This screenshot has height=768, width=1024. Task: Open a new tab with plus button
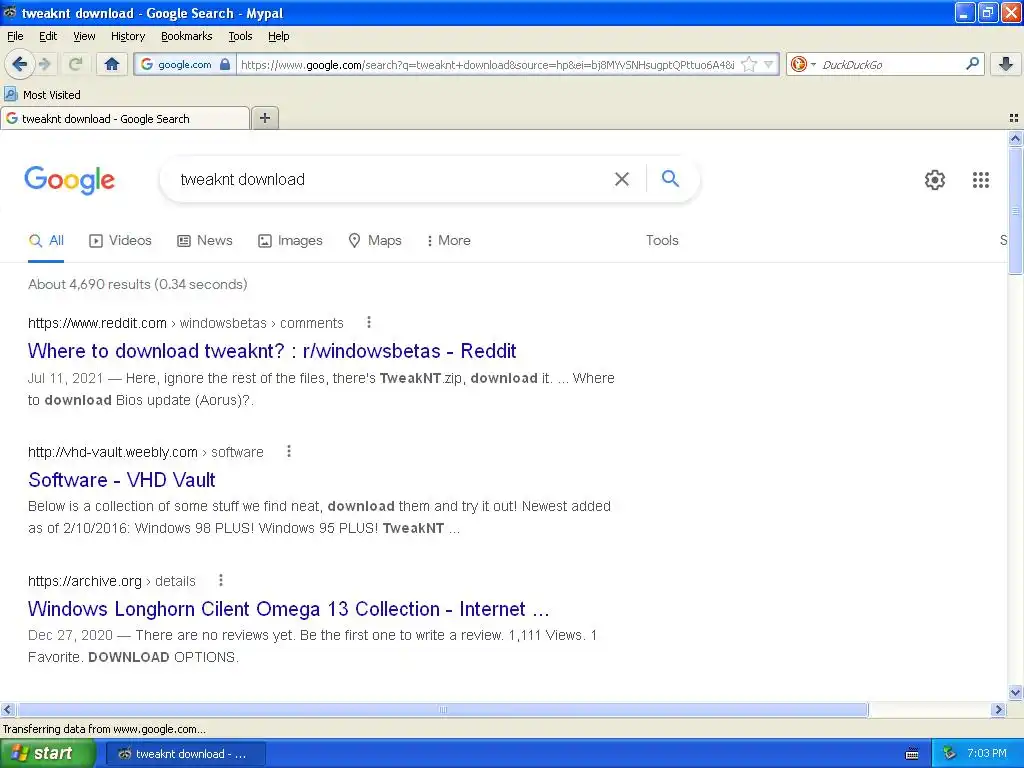(264, 118)
